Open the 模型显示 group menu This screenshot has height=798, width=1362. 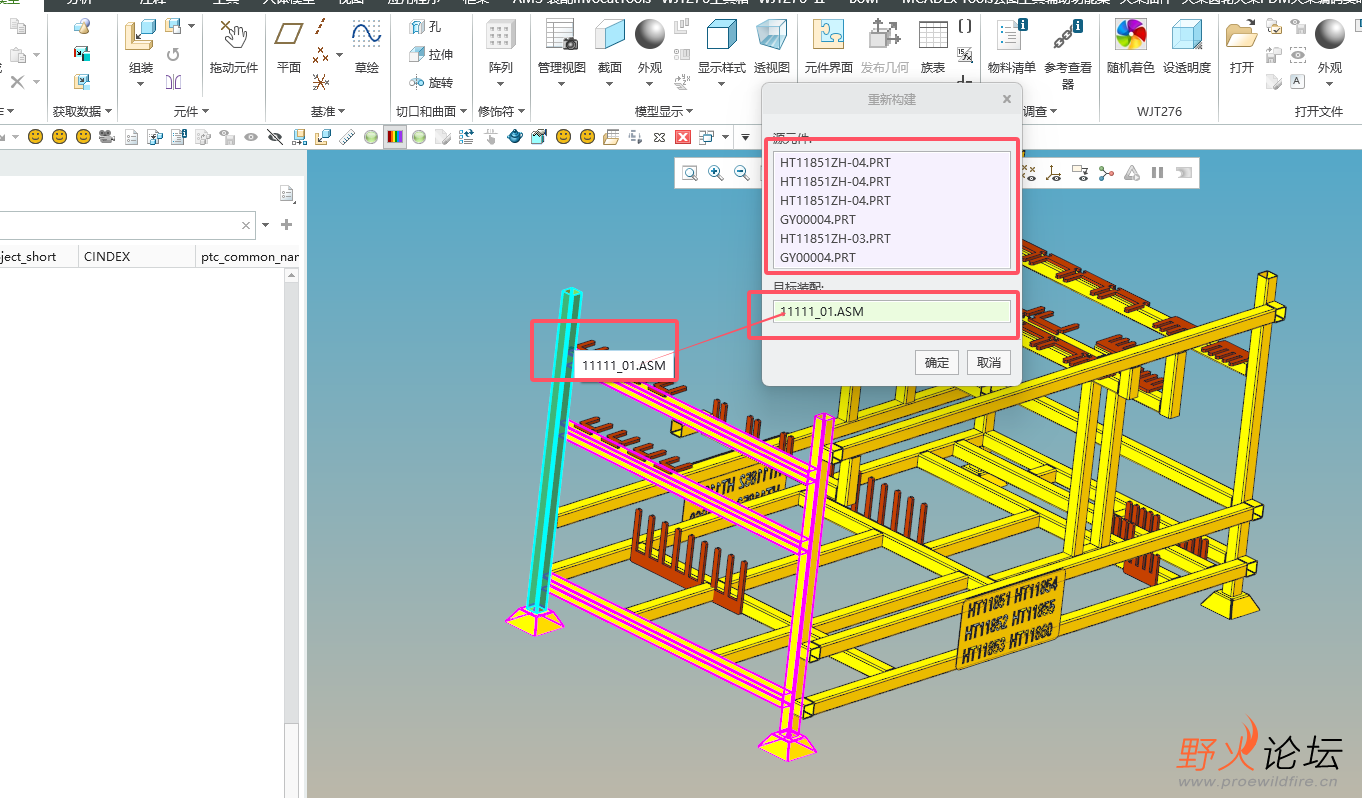(664, 111)
